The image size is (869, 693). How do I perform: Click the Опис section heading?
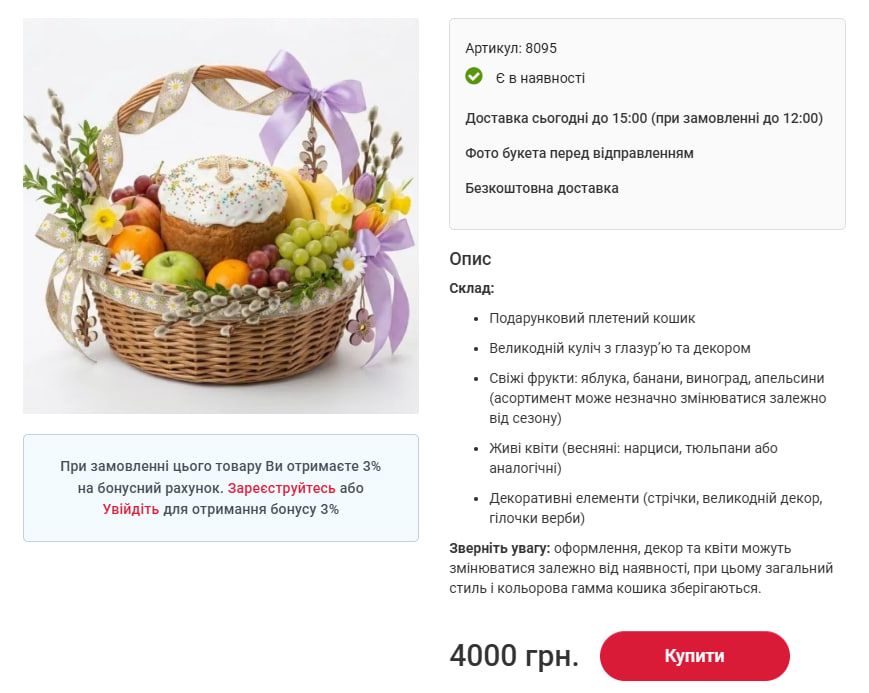(x=468, y=258)
